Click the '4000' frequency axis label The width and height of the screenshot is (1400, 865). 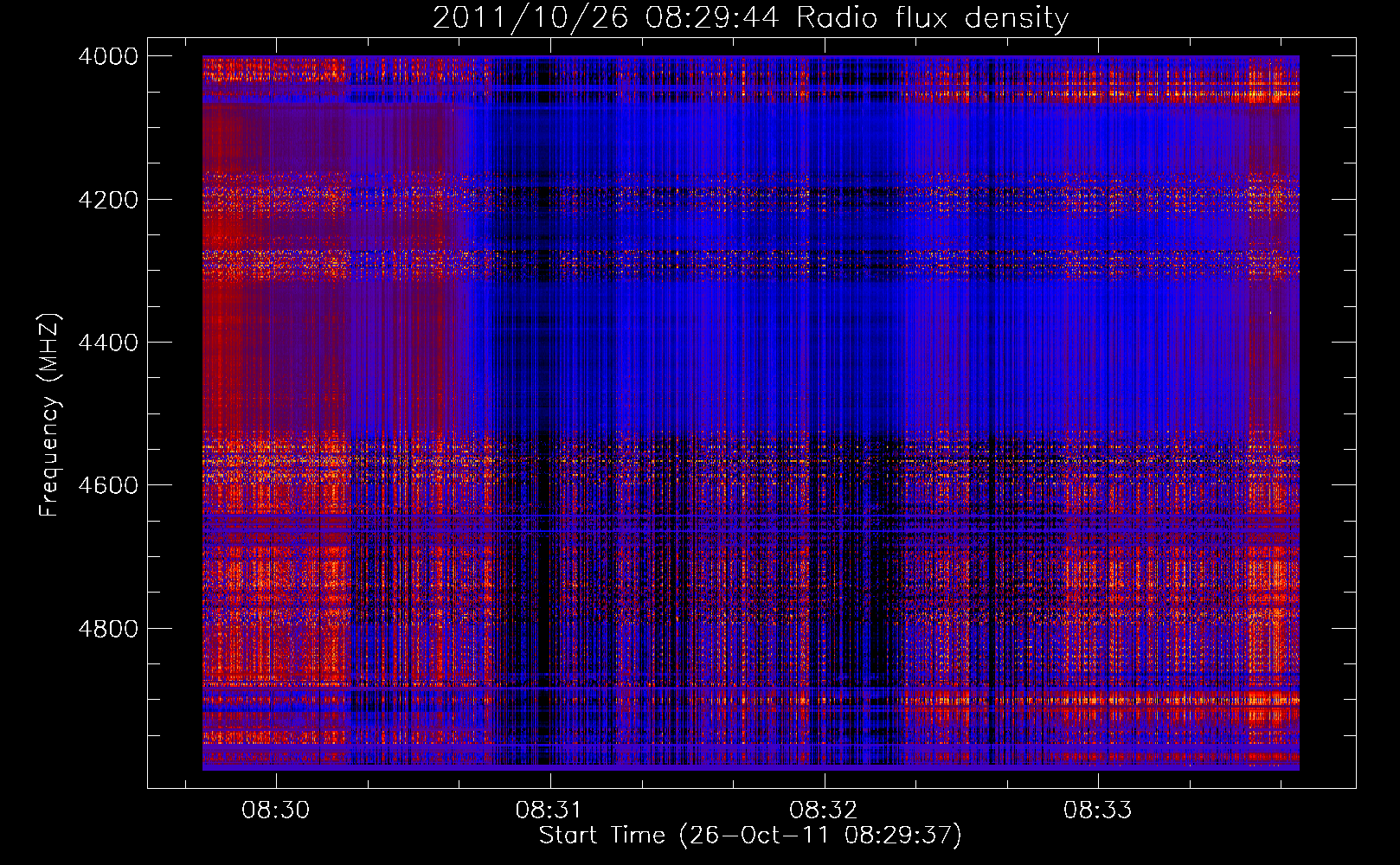point(108,56)
